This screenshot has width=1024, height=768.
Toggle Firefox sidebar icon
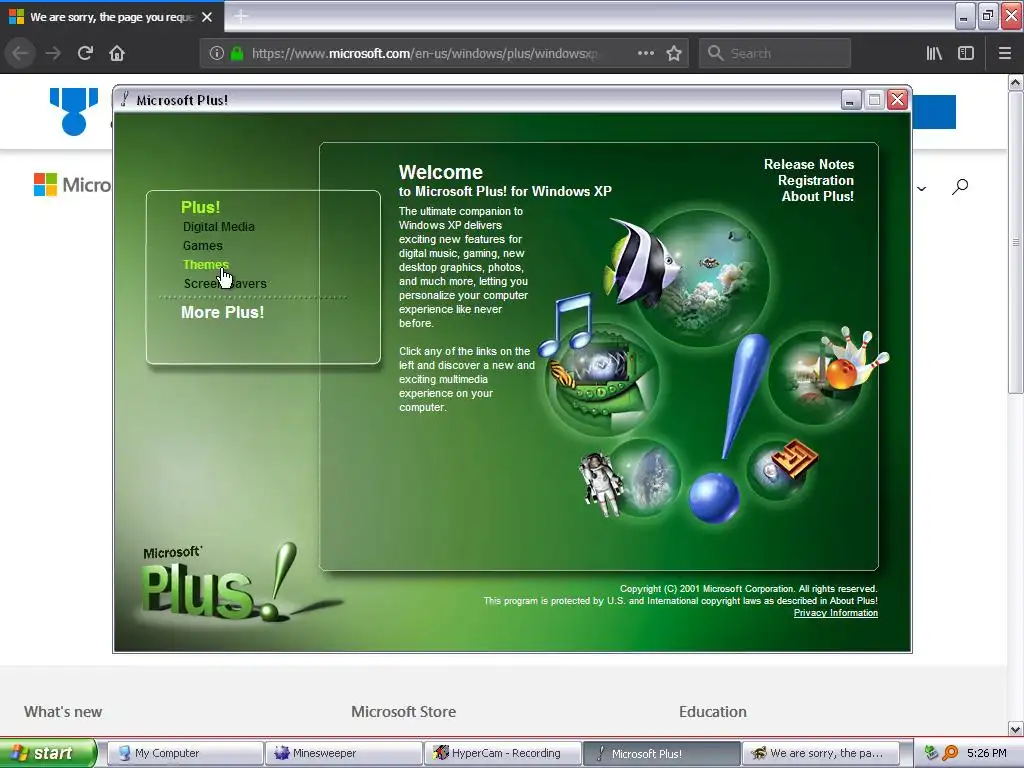pyautogui.click(x=966, y=53)
